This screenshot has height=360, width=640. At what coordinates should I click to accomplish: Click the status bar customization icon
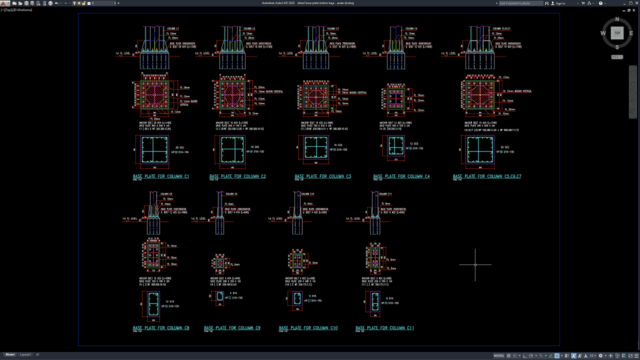tap(636, 356)
